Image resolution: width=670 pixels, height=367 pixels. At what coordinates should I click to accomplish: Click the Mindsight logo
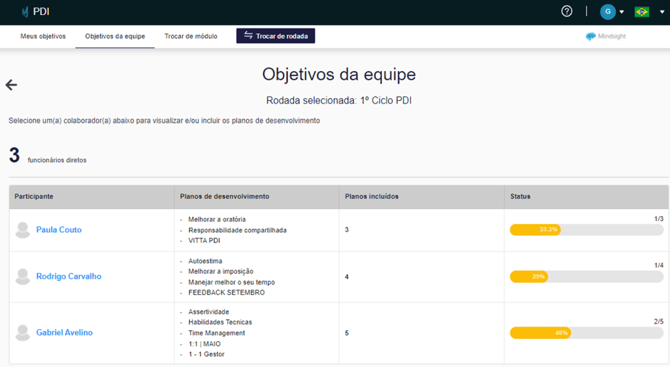coord(606,36)
